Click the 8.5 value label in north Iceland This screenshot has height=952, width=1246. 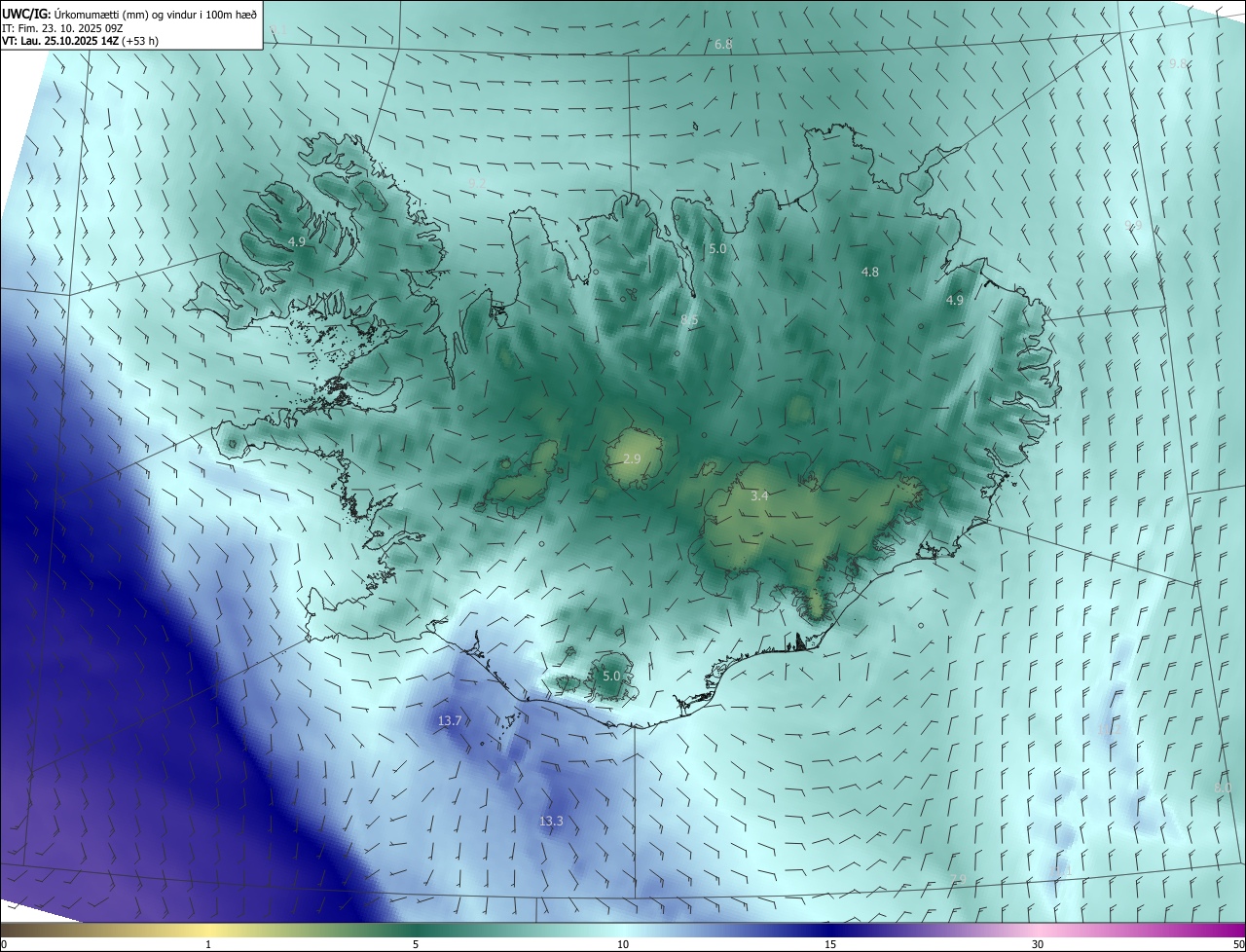tap(689, 319)
